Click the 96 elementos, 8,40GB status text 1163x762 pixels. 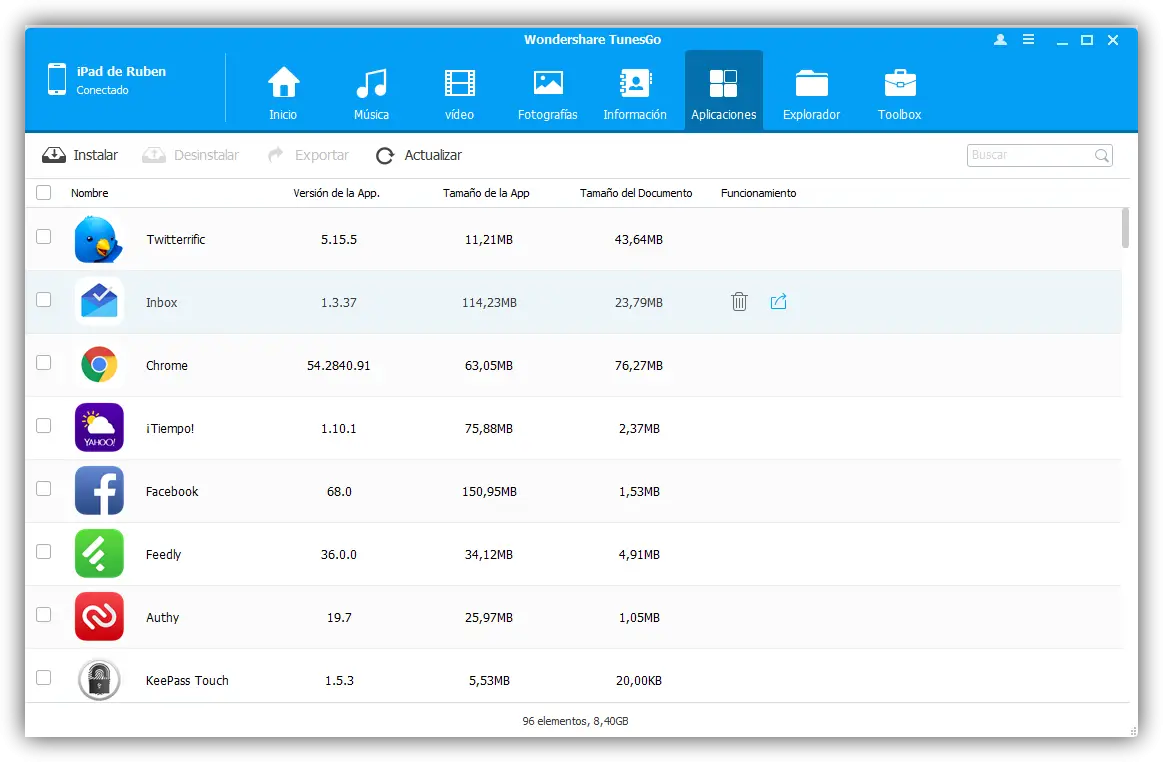tap(575, 721)
